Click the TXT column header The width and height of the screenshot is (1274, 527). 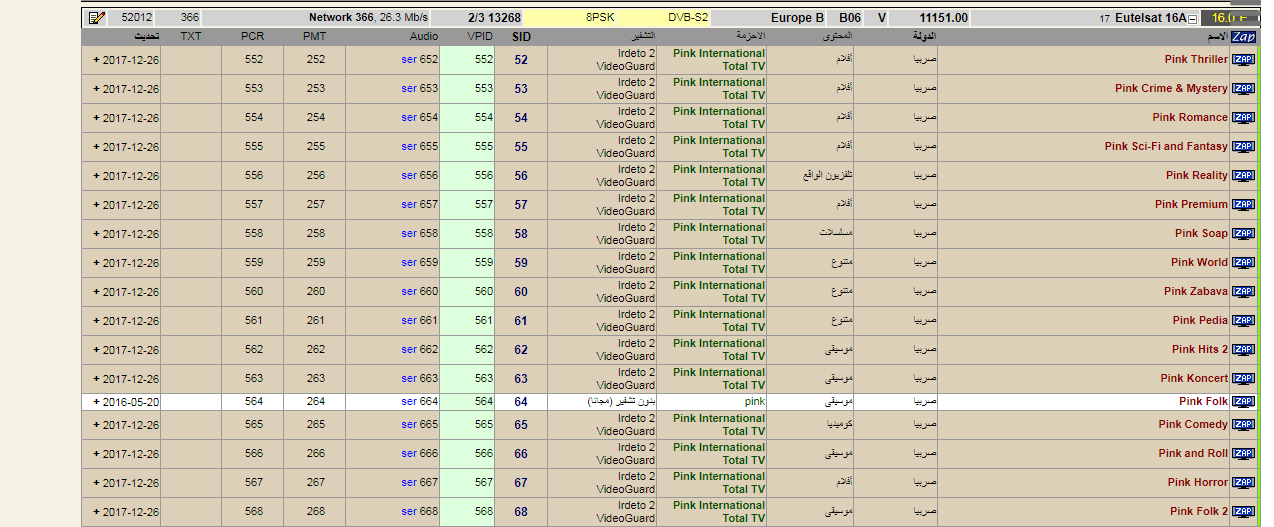191,37
